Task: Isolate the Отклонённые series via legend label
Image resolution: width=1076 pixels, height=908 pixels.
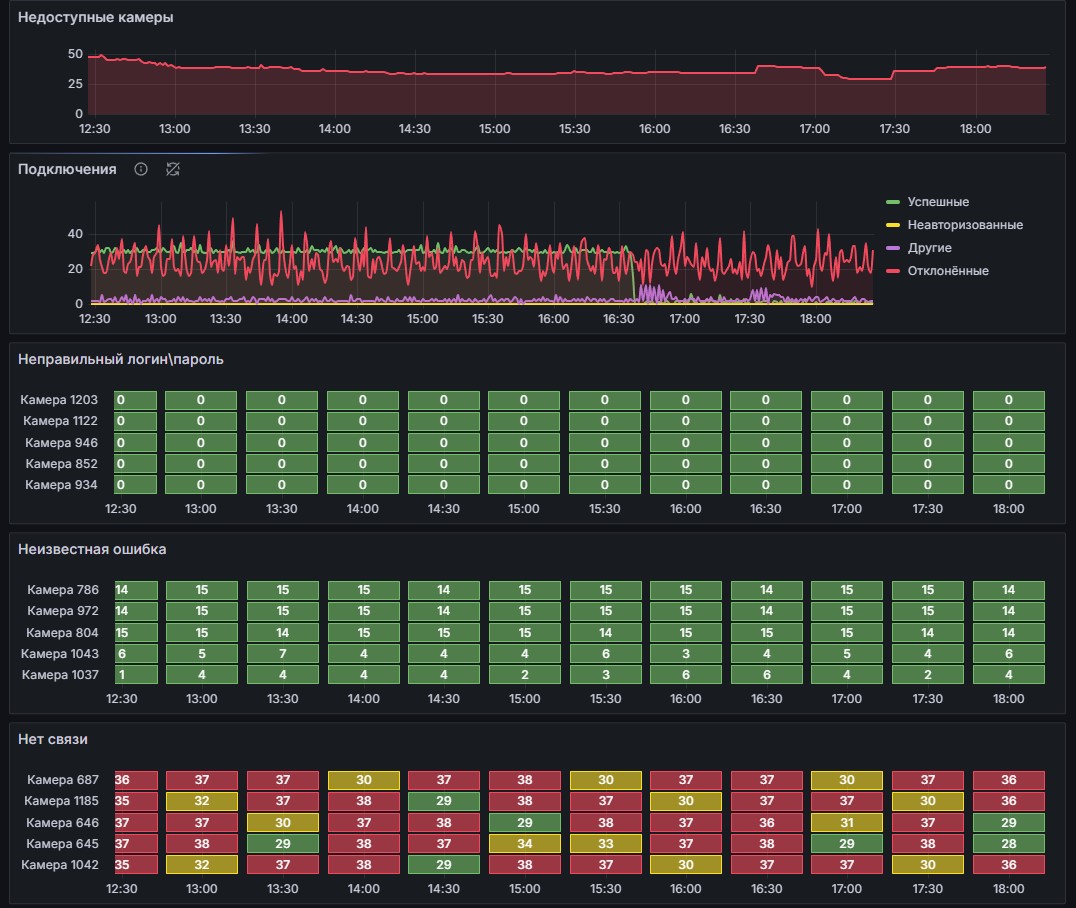Action: pyautogui.click(x=948, y=271)
